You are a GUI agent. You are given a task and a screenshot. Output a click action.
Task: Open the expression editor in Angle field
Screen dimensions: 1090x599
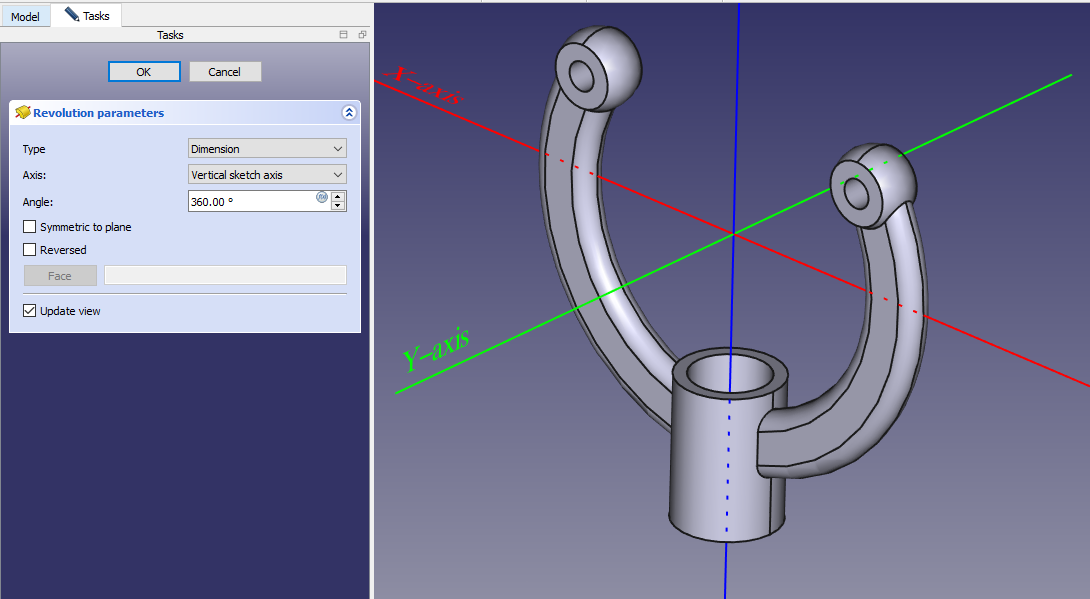click(x=322, y=198)
